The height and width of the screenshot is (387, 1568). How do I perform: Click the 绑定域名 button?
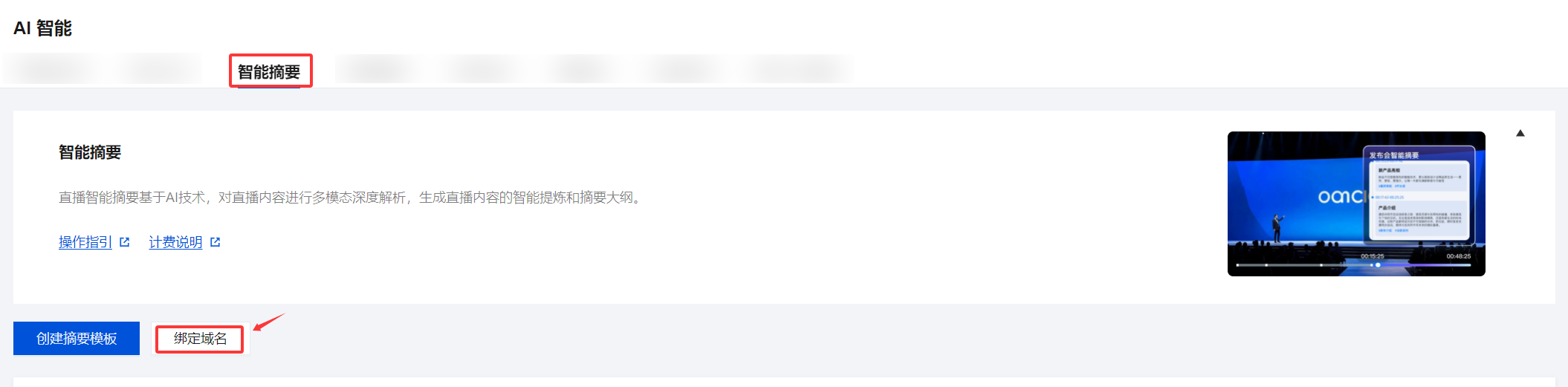pyautogui.click(x=201, y=339)
